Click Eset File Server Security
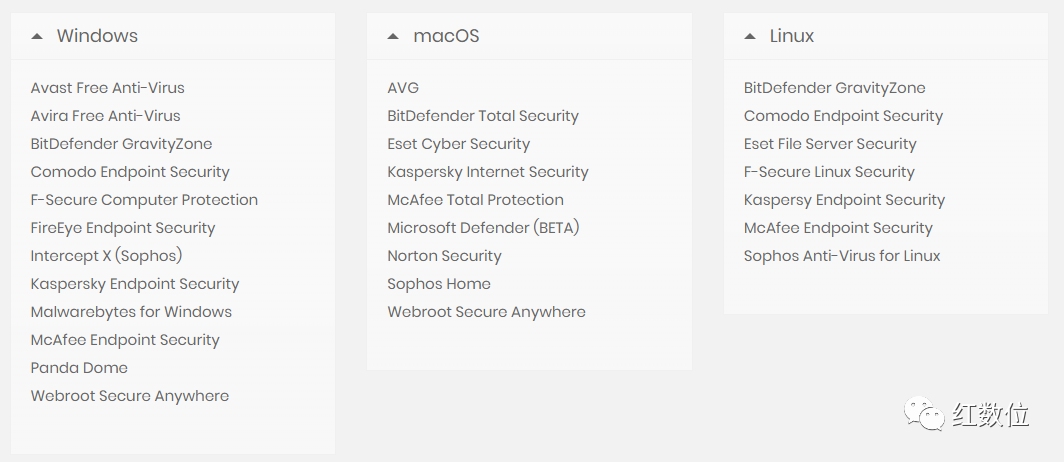The image size is (1064, 462). click(x=830, y=144)
